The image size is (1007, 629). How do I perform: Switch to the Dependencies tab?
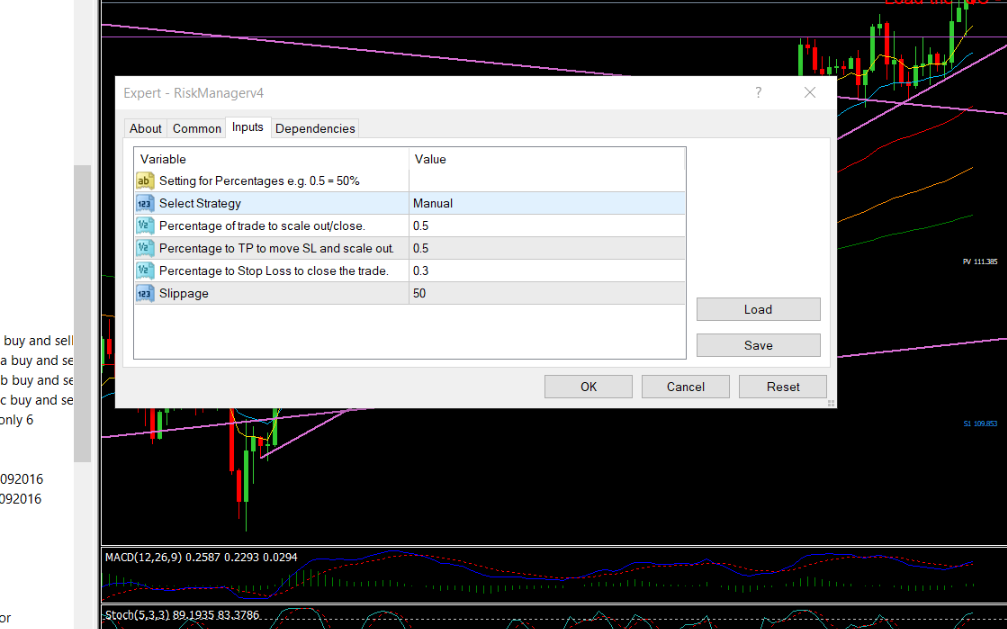coord(315,128)
